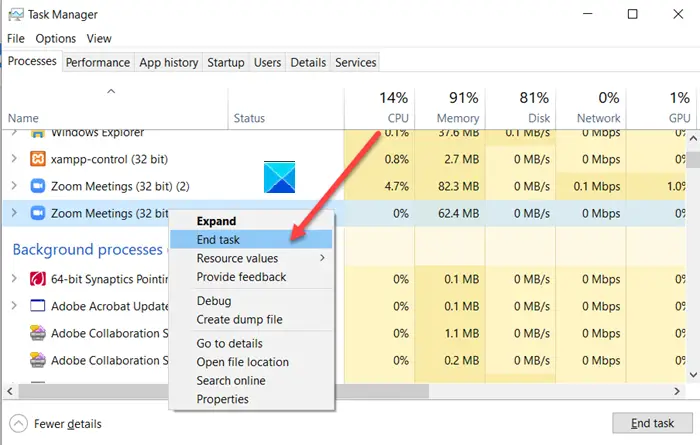
Task: Open the View menu
Action: [x=99, y=39]
